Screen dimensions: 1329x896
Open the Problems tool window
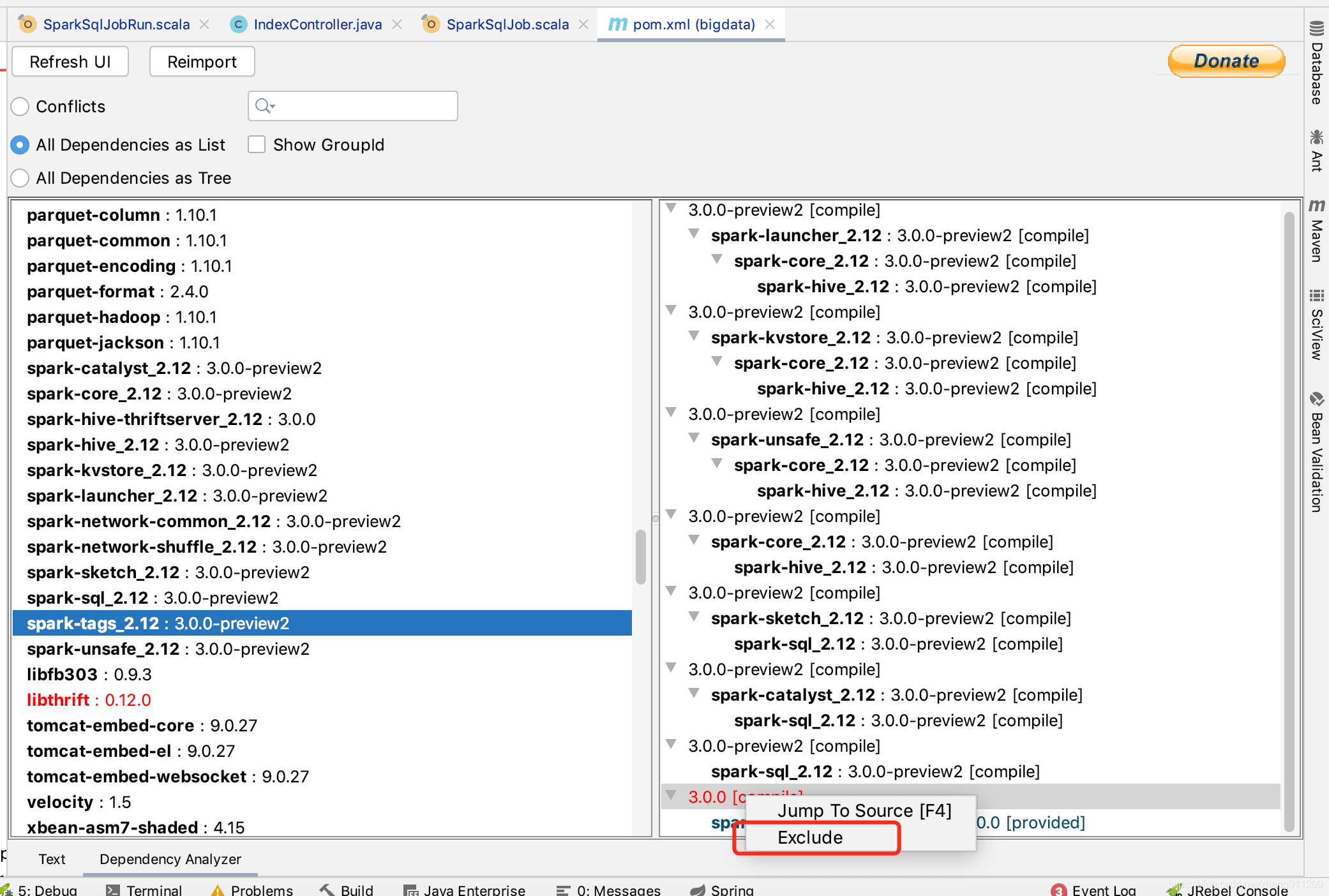pos(252,890)
